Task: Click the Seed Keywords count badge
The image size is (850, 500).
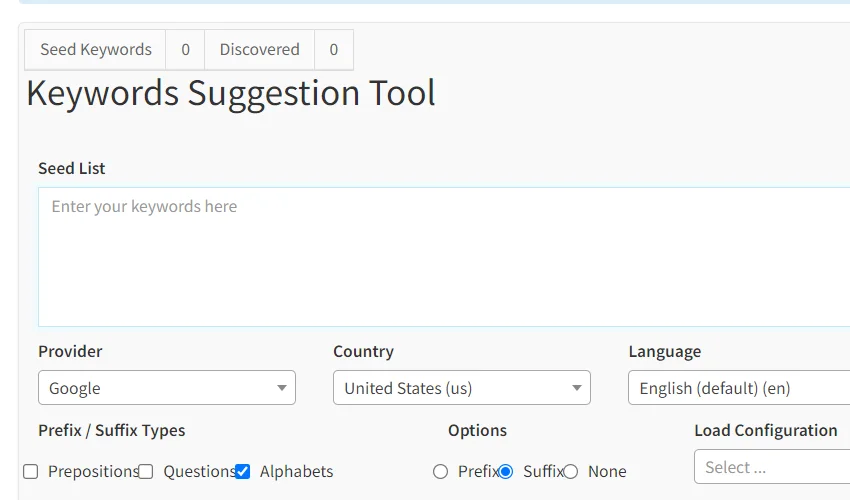Action: 185,50
